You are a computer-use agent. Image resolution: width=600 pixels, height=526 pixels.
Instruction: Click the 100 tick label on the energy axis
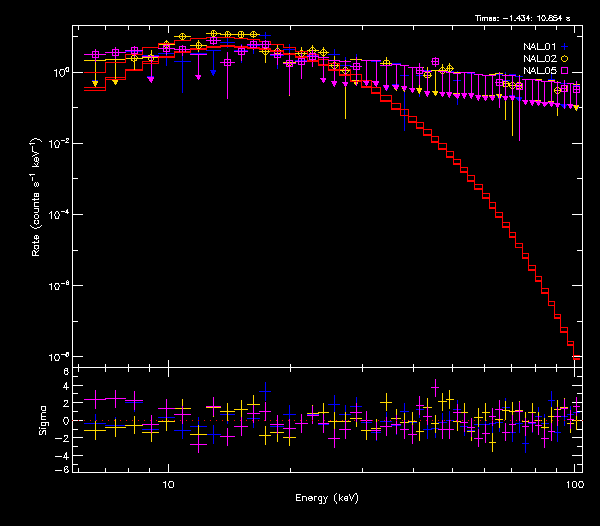tap(573, 484)
